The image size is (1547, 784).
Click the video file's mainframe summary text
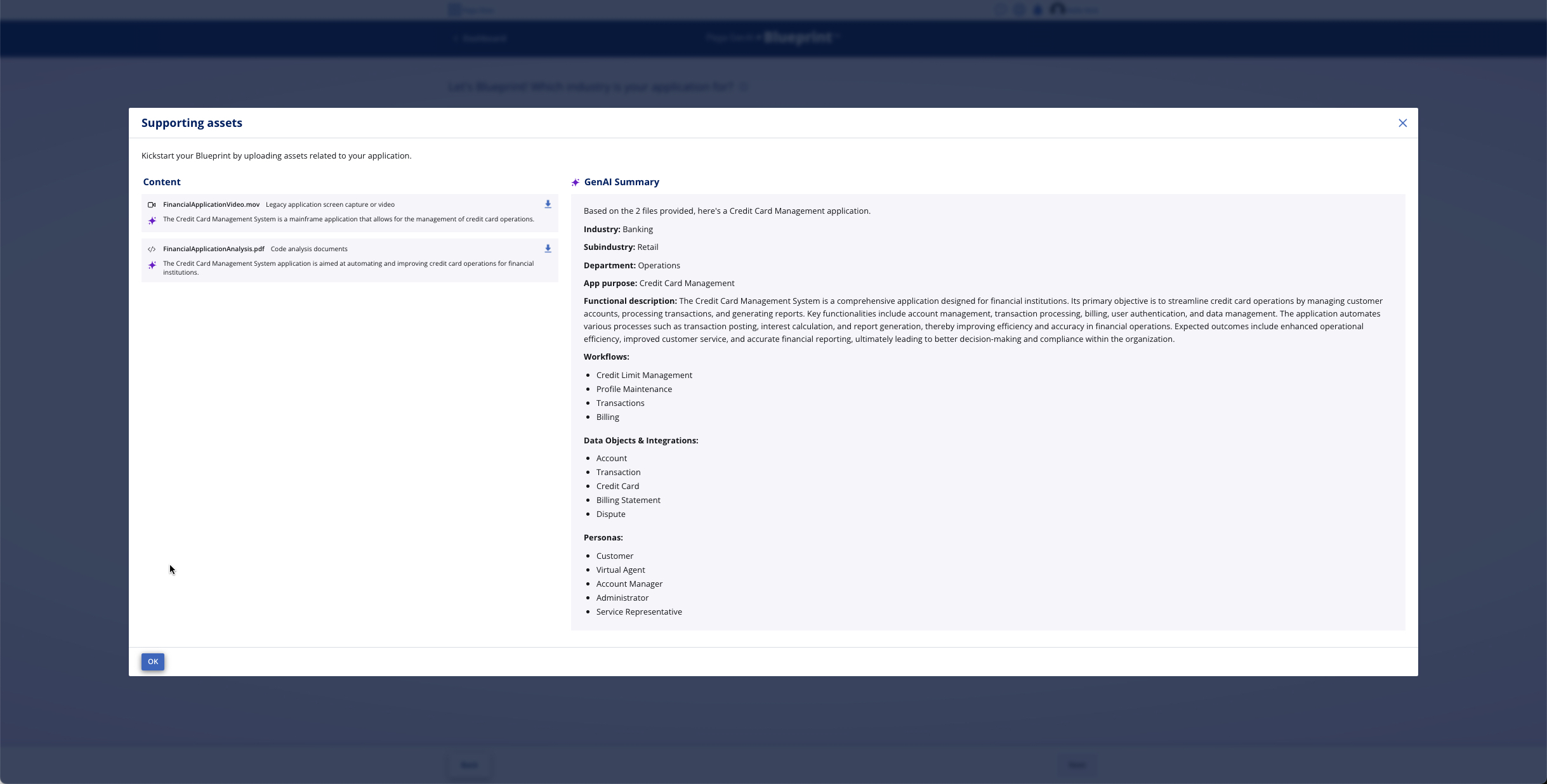(x=348, y=219)
